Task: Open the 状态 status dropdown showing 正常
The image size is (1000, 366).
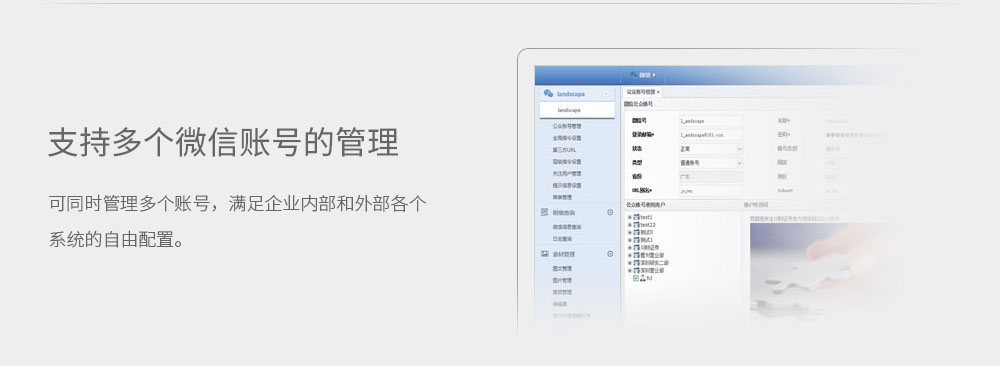Action: click(x=711, y=149)
